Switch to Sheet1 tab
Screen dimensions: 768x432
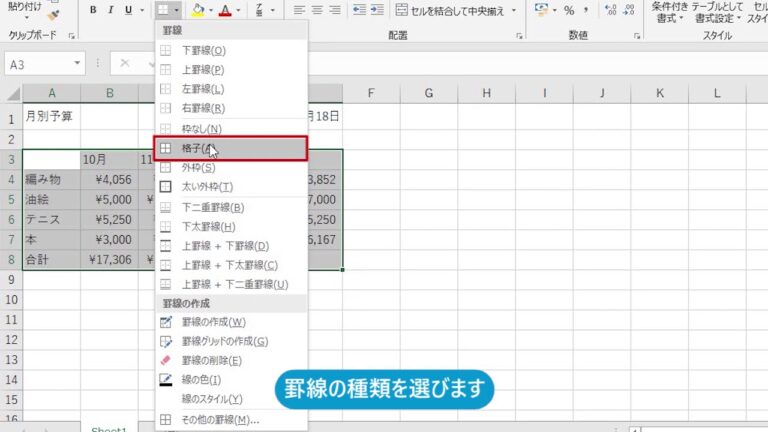pyautogui.click(x=109, y=428)
